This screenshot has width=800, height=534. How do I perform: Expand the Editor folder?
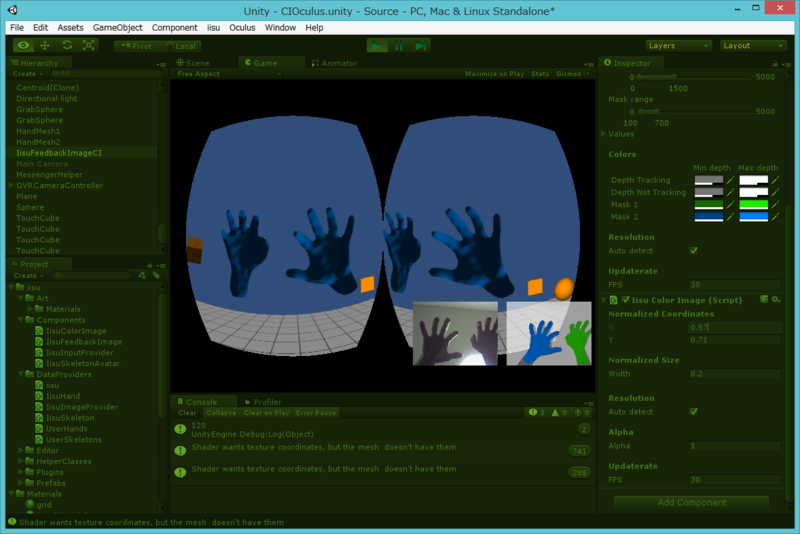[21, 450]
